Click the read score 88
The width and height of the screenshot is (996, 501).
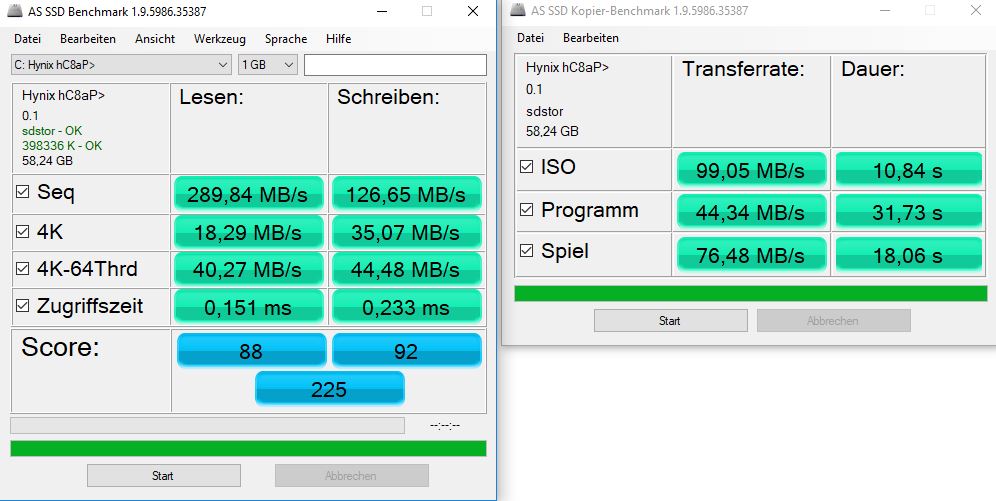pos(252,351)
